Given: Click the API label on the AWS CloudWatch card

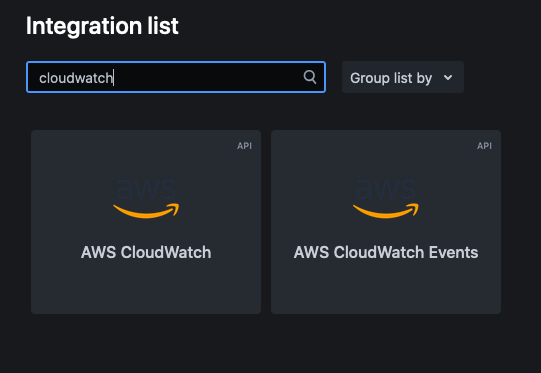Looking at the screenshot, I should [244, 146].
